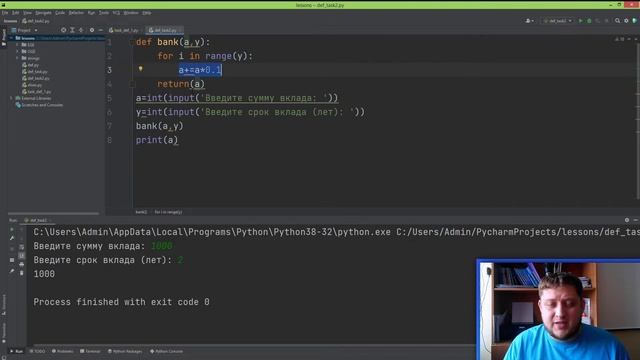This screenshot has width=640, height=360.
Task: Toggle Scroll to End in Run panel
Action: pyautogui.click(x=22, y=256)
